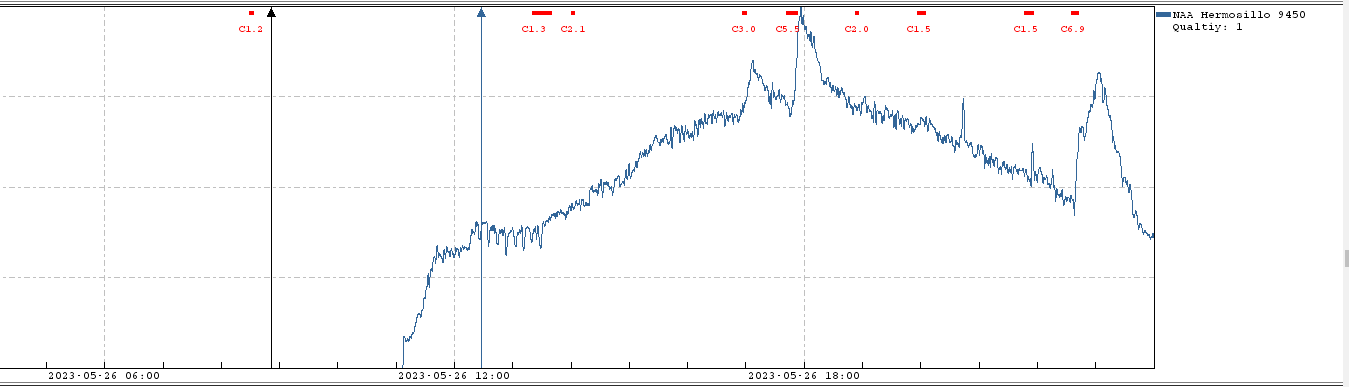Viewport: 1349px width, 387px height.
Task: Select the C1.5 label beside C6.9
Action: tap(1026, 29)
